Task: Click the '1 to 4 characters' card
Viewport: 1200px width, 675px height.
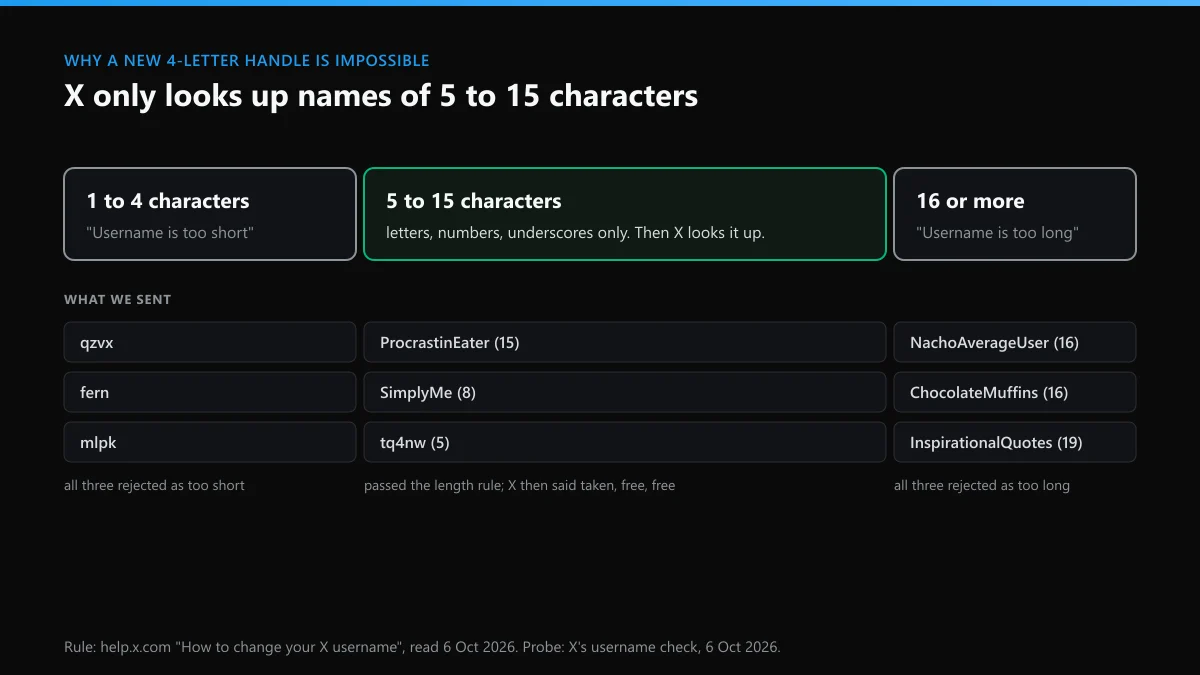Action: pyautogui.click(x=210, y=214)
